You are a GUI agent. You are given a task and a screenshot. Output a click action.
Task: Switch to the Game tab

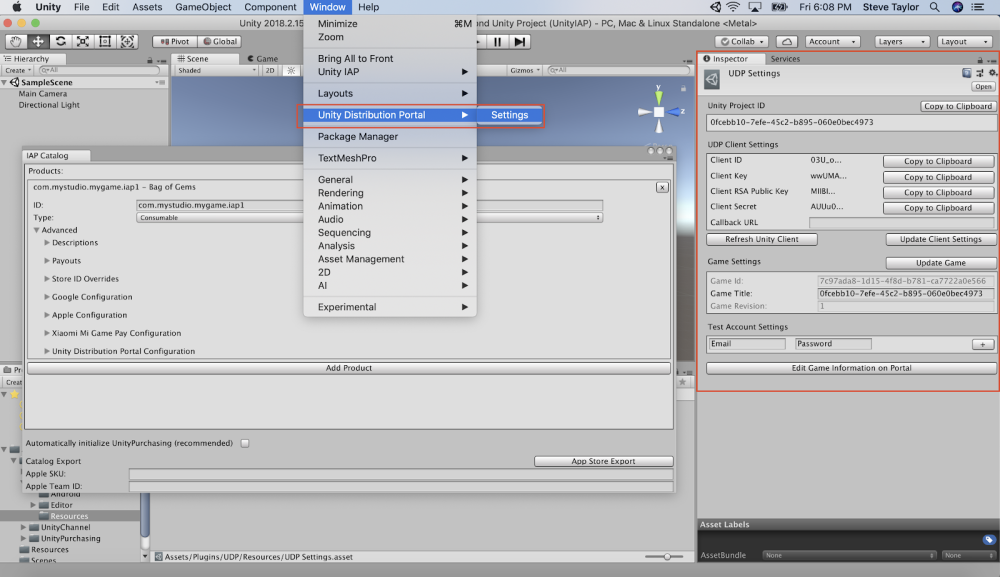tap(263, 59)
